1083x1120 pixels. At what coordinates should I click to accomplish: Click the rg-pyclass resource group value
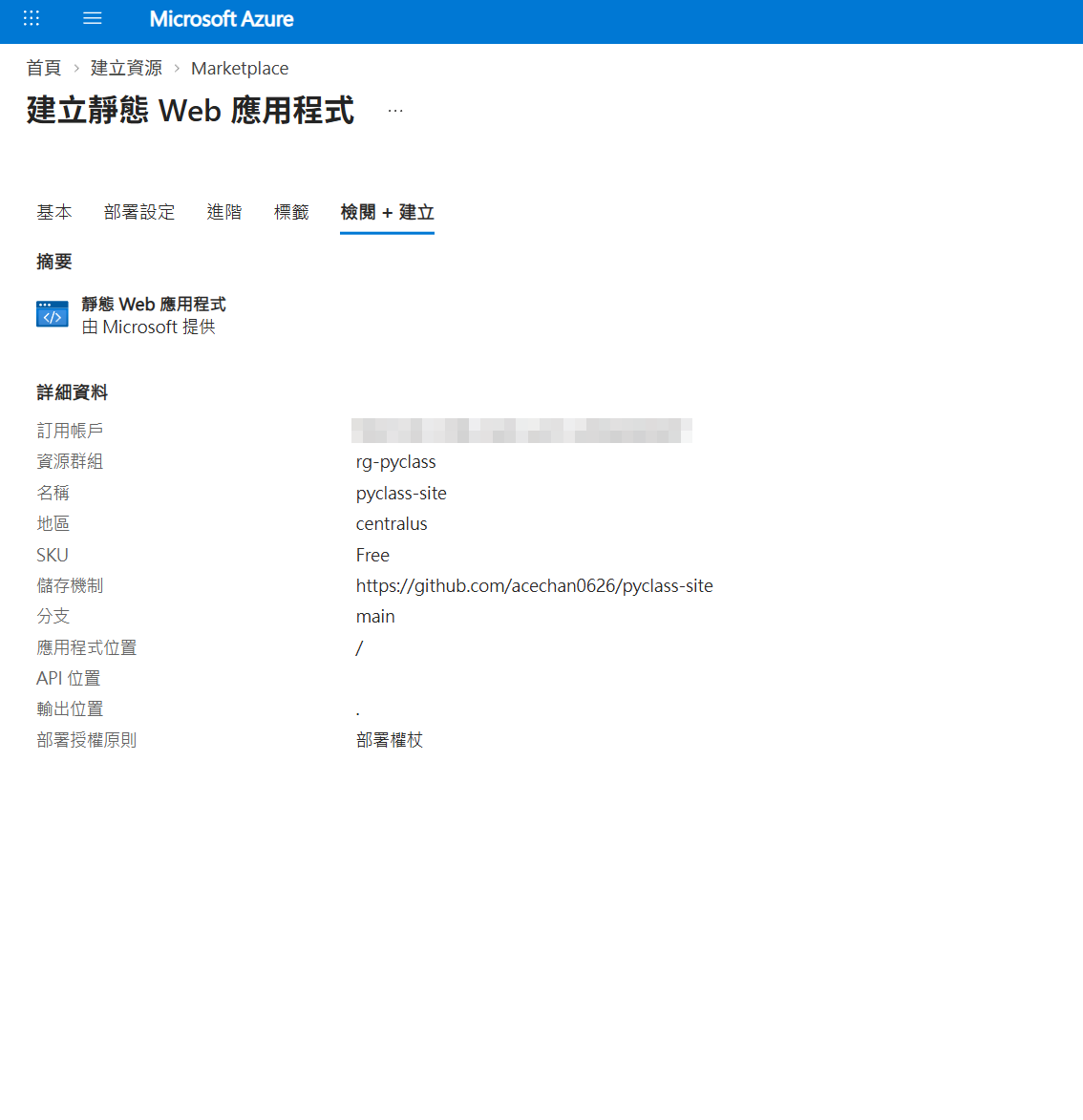[395, 462]
